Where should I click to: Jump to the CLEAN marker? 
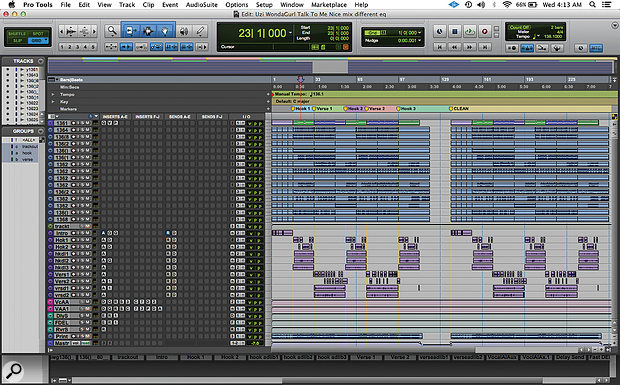click(450, 108)
